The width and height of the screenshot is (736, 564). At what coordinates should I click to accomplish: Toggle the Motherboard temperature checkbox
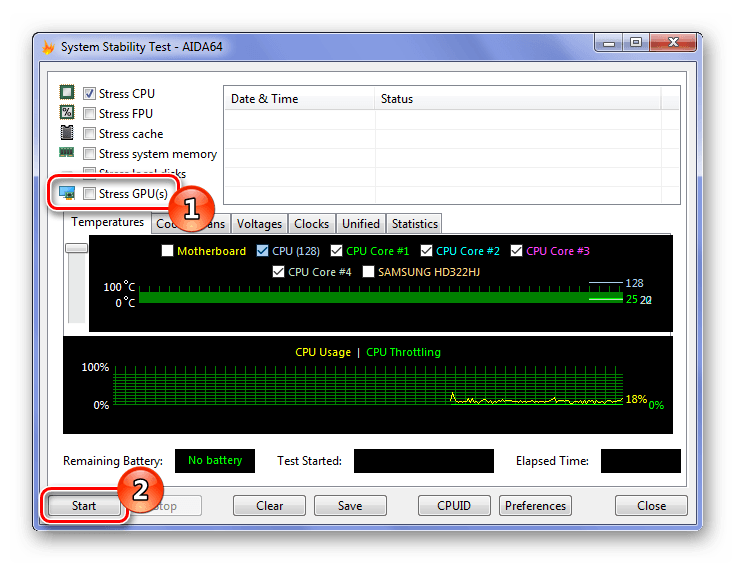167,251
